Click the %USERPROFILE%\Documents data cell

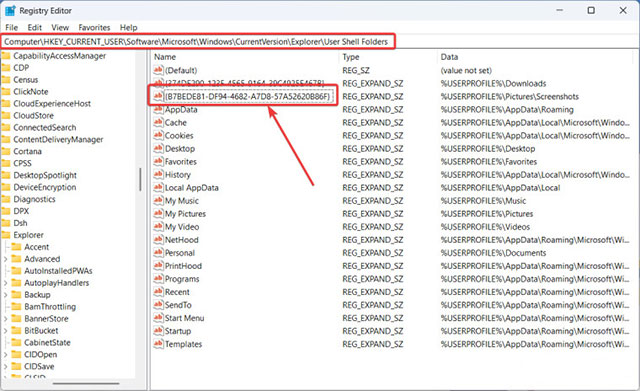coord(493,253)
